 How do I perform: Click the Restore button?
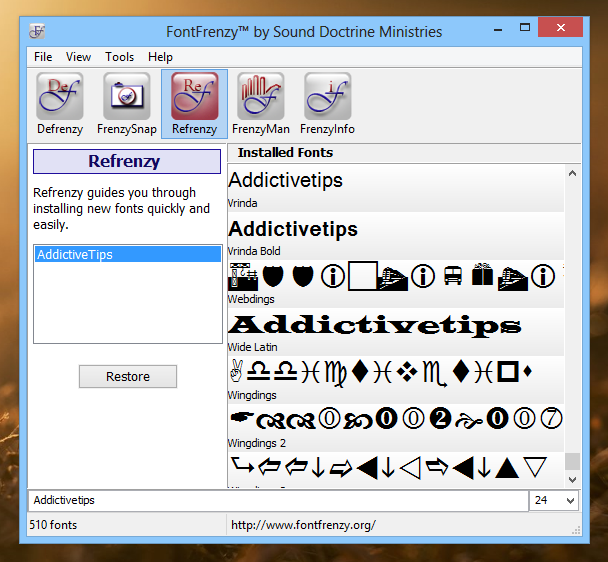128,376
